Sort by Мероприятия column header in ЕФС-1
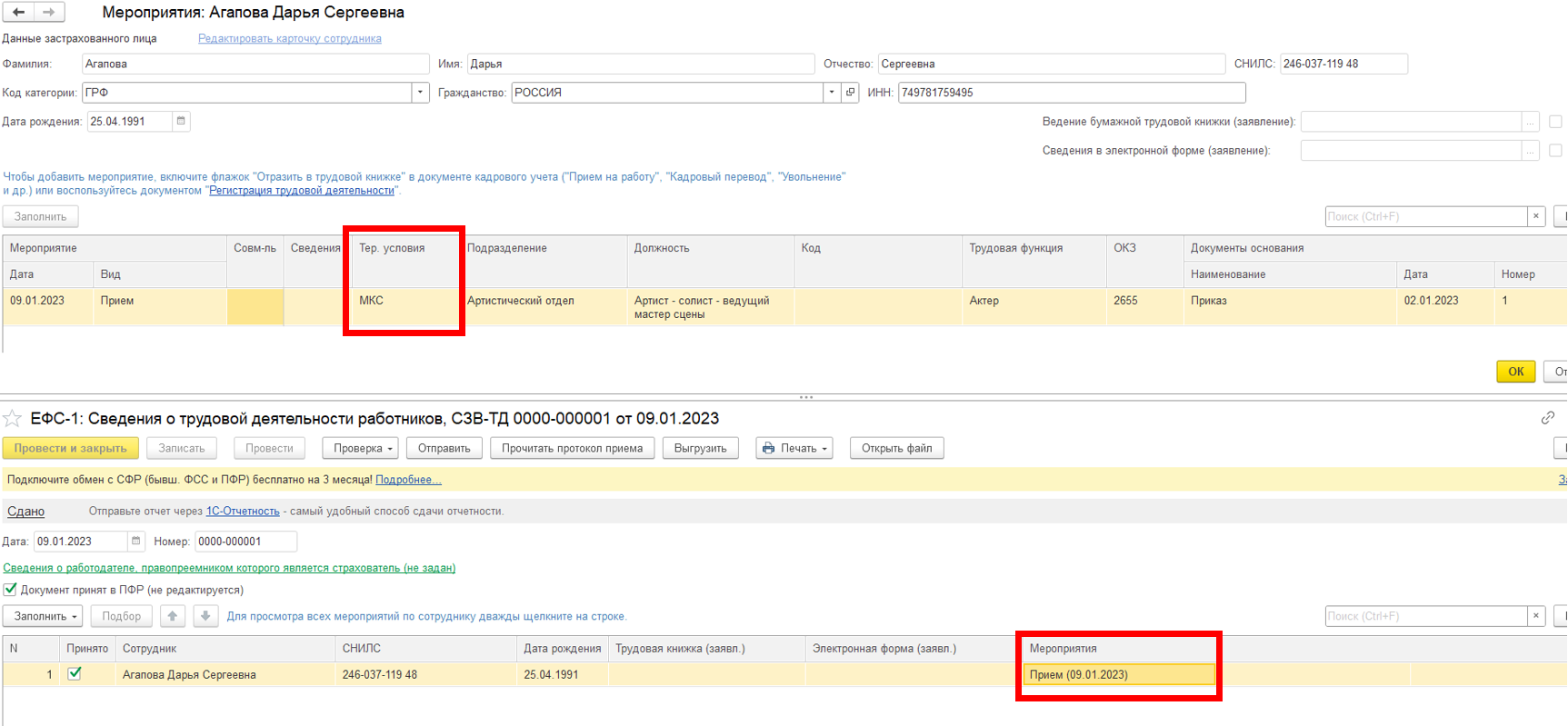This screenshot has width=1568, height=726. pyautogui.click(x=1118, y=649)
